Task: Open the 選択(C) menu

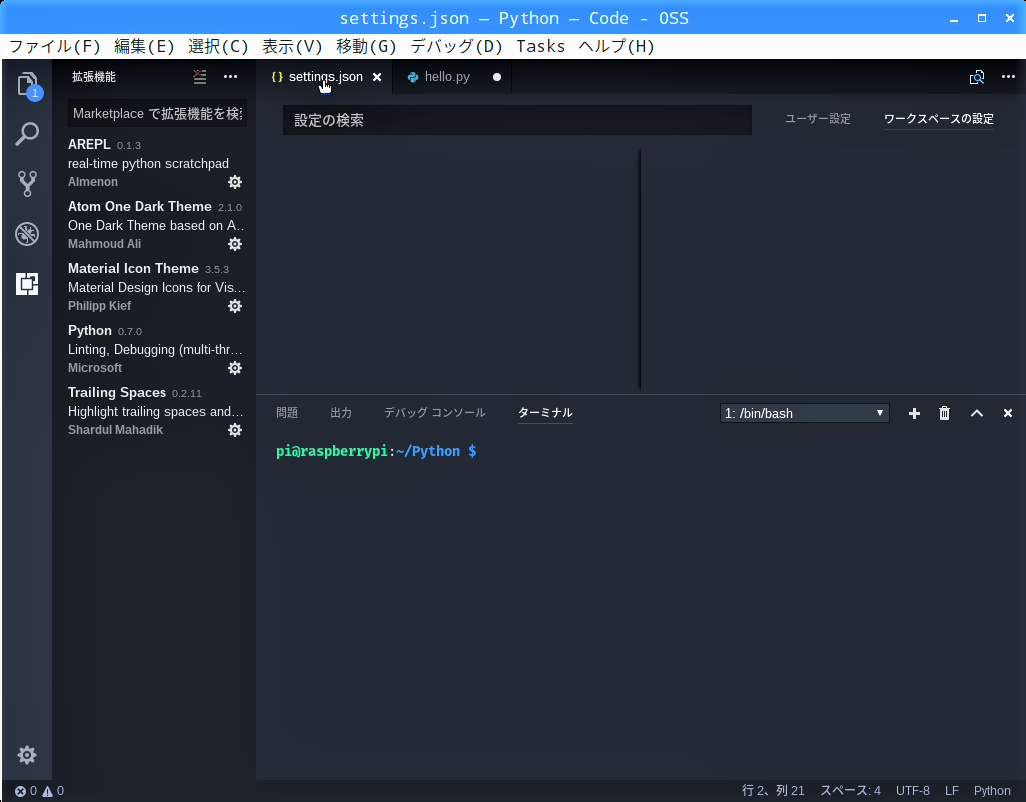Action: pos(218,46)
